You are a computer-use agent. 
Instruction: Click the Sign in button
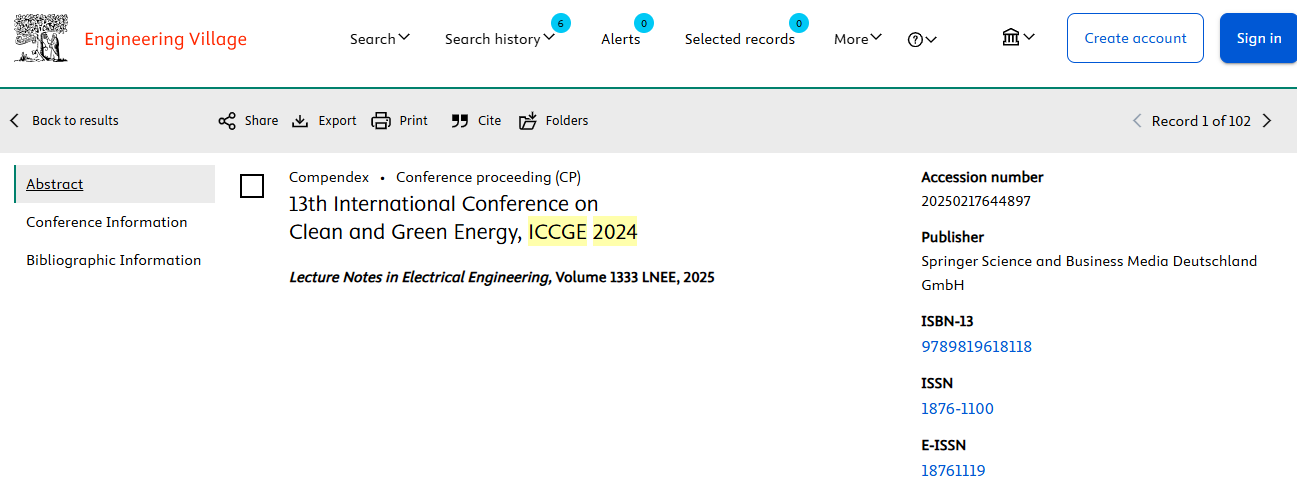(1258, 38)
